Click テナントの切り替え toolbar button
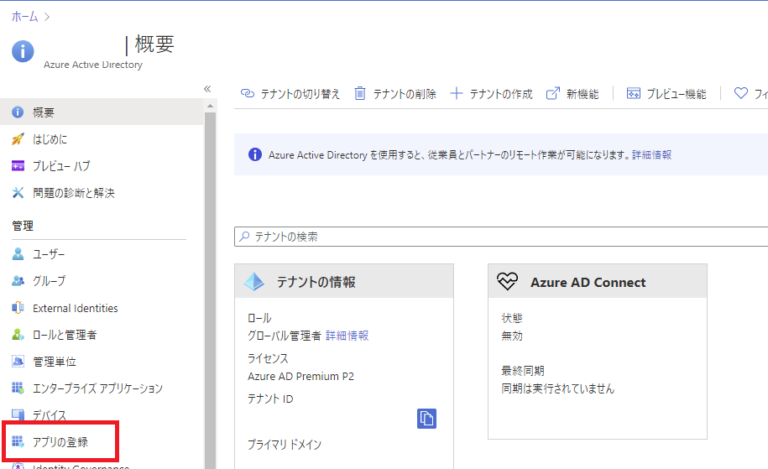Viewport: 768px width, 469px height. [x=290, y=94]
